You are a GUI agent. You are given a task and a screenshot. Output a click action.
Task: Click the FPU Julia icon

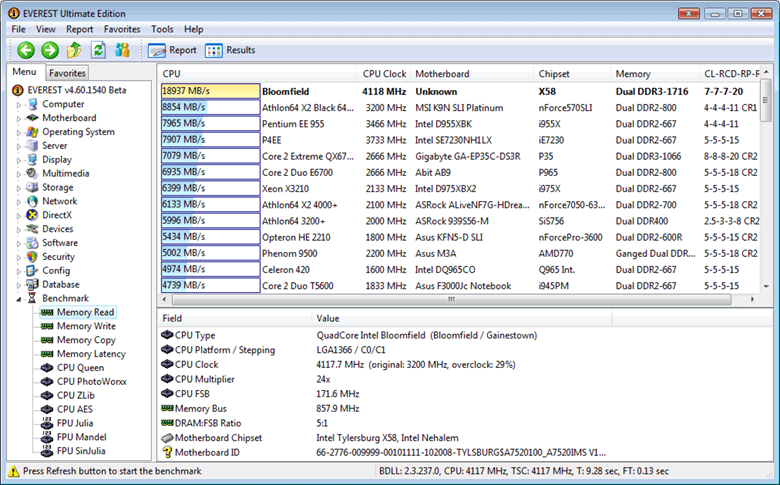point(47,423)
